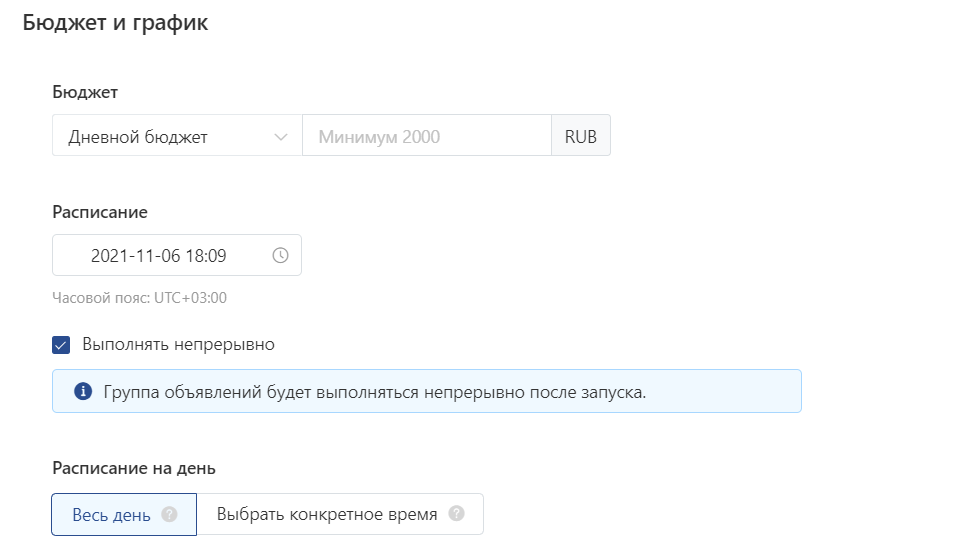
Task: Click the clock icon in the schedule field
Action: [x=281, y=255]
